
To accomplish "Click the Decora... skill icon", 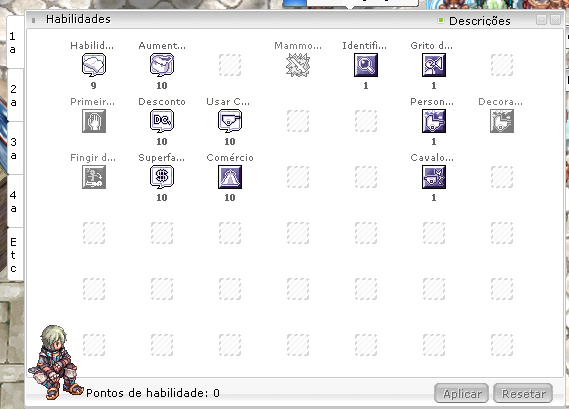I will 502,121.
